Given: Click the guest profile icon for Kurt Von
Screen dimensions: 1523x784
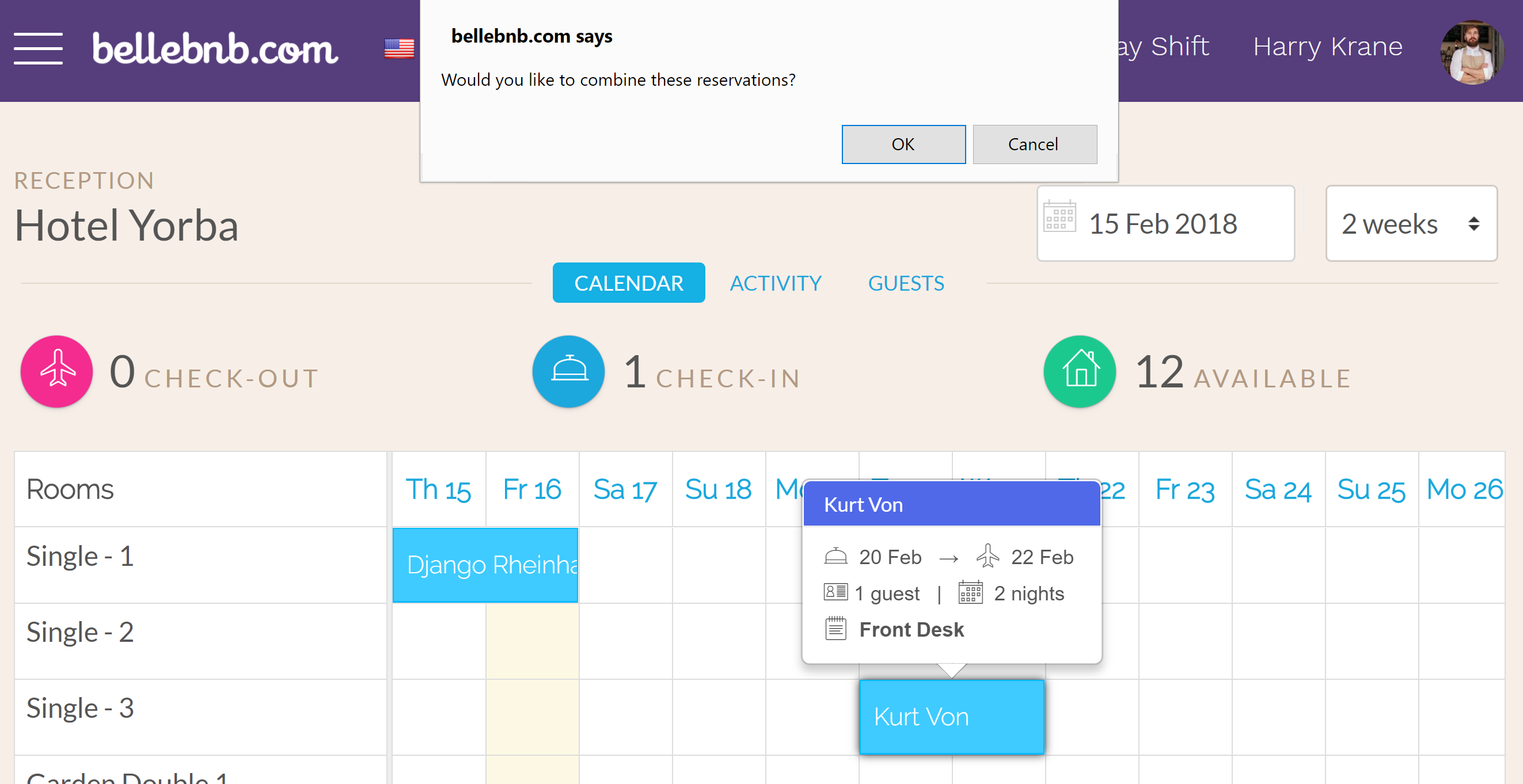Looking at the screenshot, I should click(x=834, y=593).
